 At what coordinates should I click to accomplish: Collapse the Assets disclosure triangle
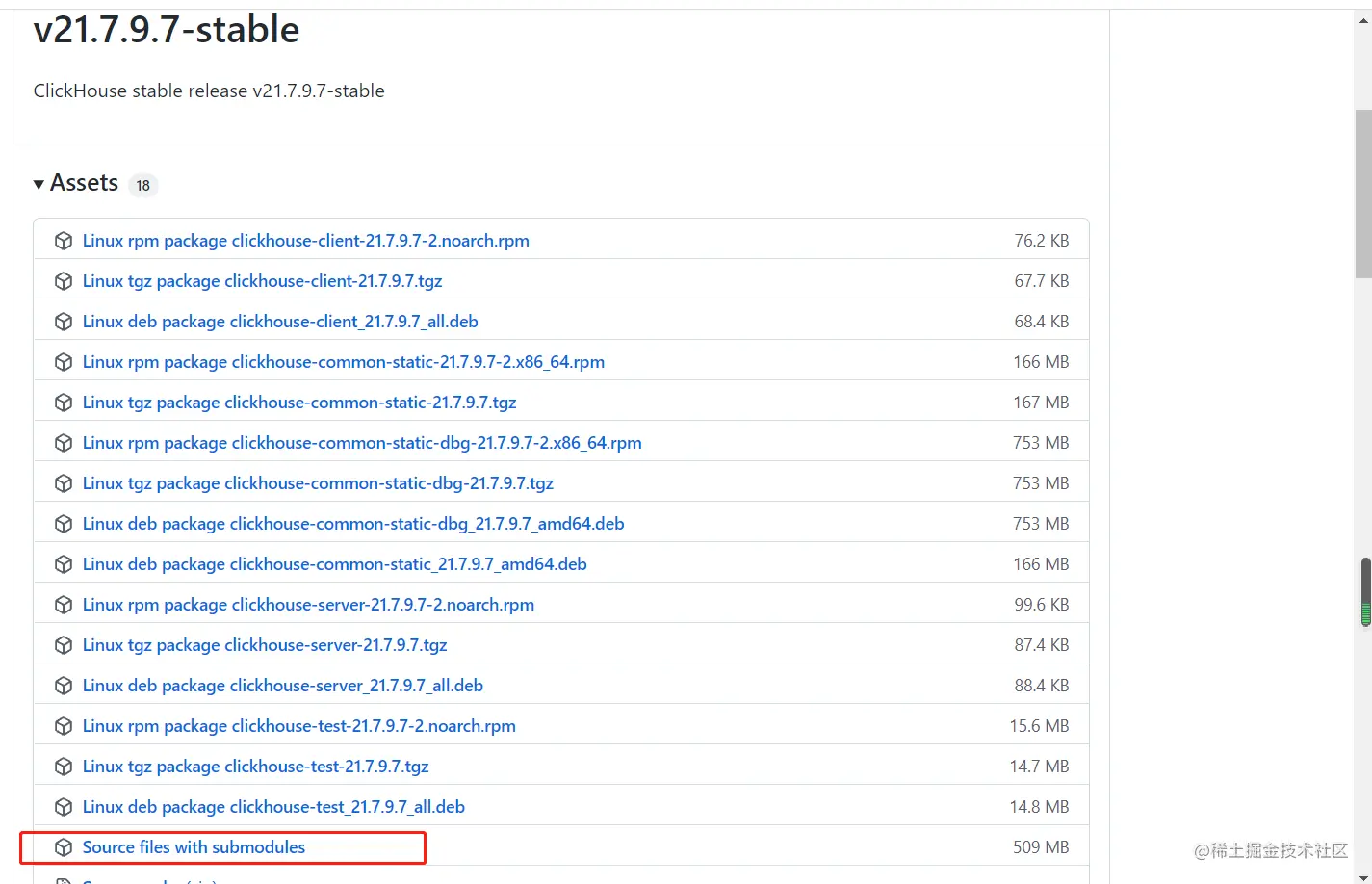pyautogui.click(x=39, y=184)
